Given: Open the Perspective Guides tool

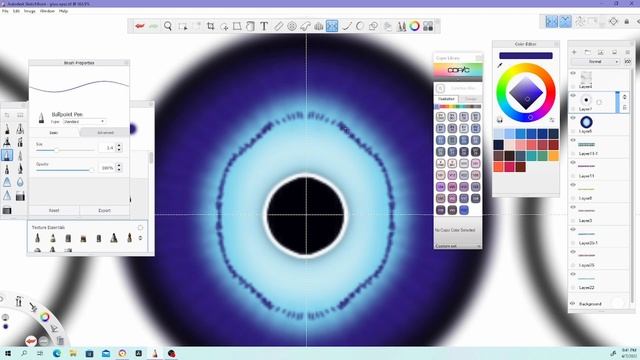Looking at the screenshot, I should (x=319, y=26).
